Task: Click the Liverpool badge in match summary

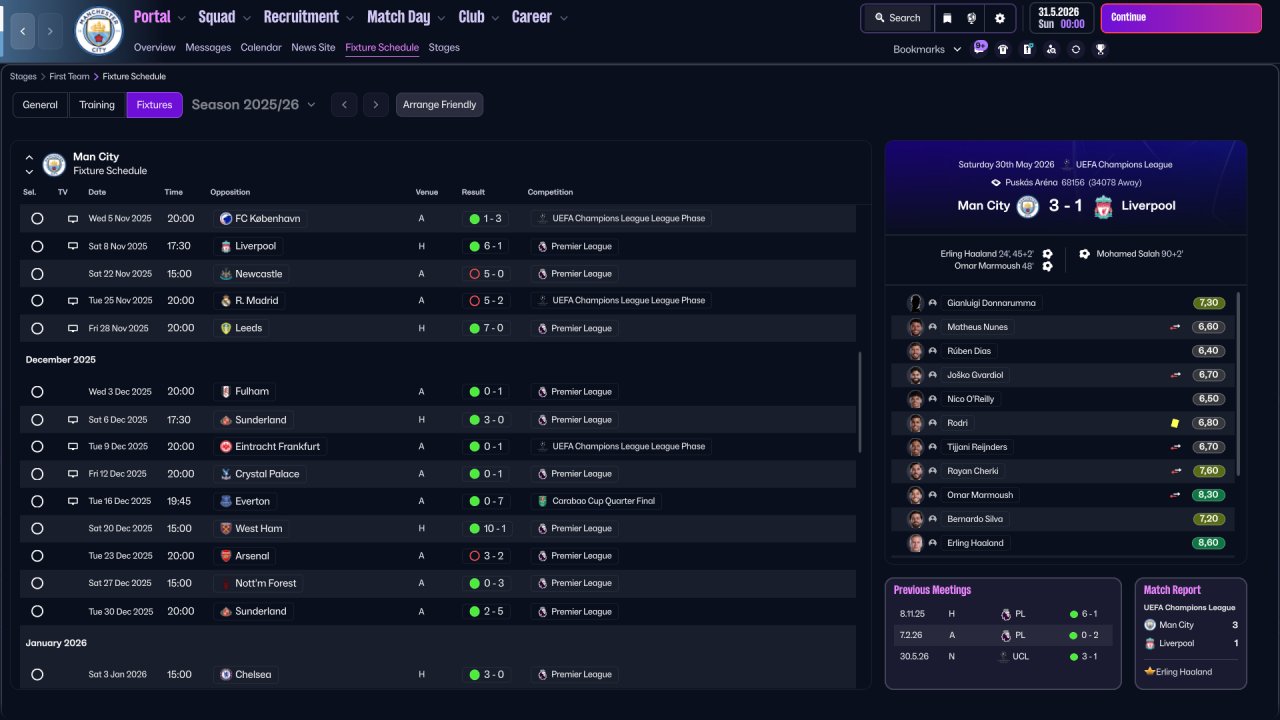Action: [x=1104, y=206]
